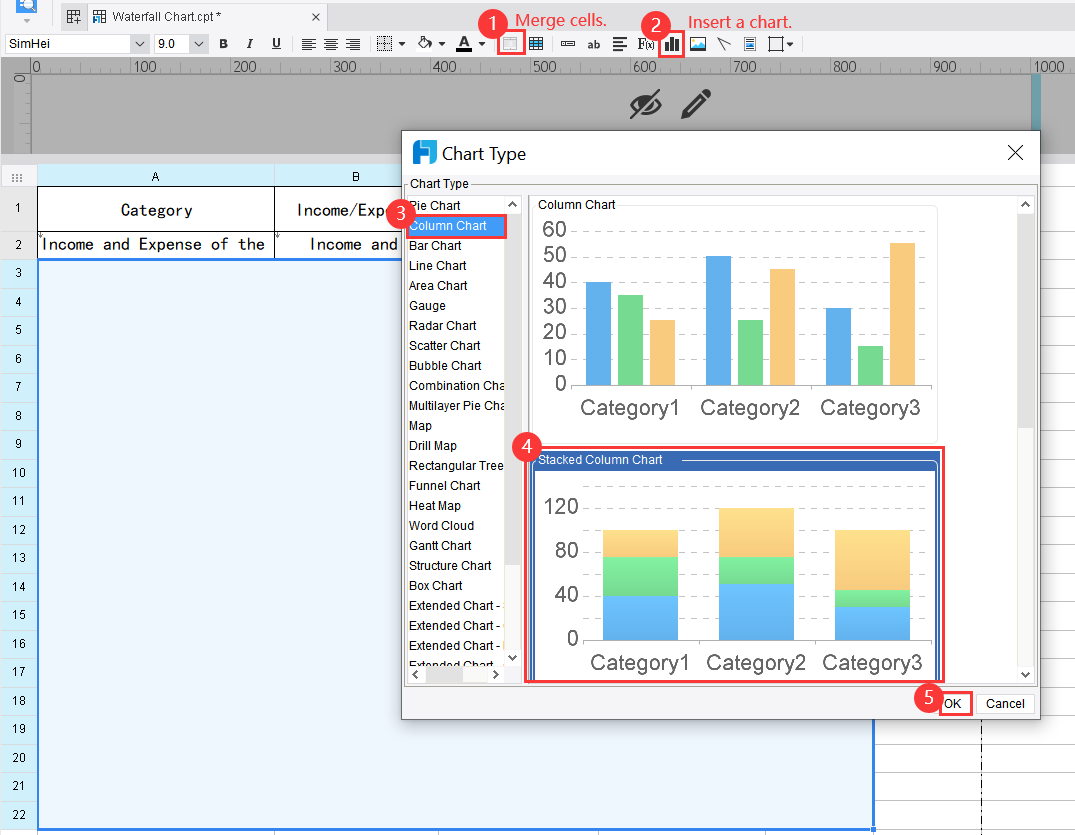Click the insert line icon next to image icon
This screenshot has width=1075, height=835.
(720, 43)
